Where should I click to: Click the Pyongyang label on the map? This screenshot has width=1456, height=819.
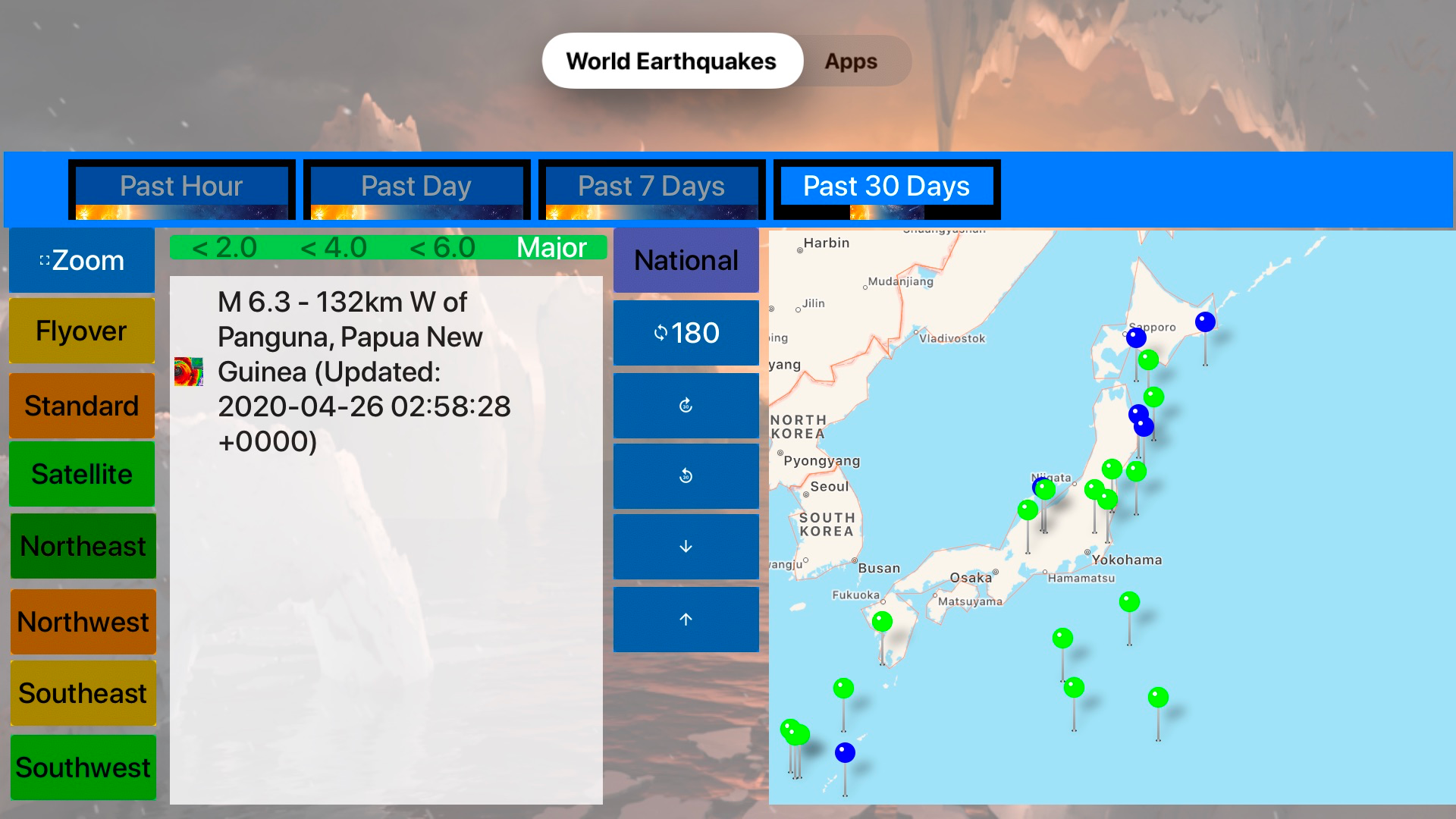click(821, 461)
